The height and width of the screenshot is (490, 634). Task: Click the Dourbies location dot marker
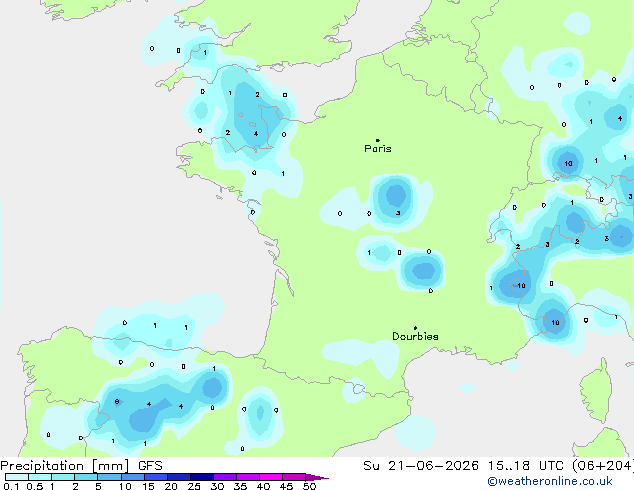[415, 328]
